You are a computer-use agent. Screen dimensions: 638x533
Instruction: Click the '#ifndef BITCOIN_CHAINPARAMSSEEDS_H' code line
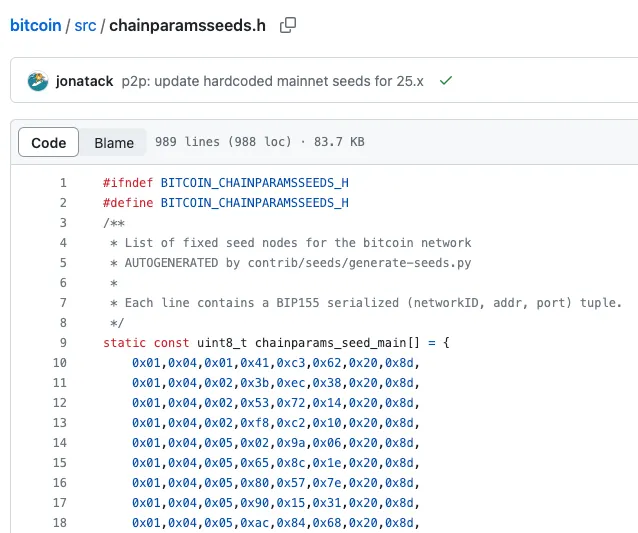click(226, 183)
